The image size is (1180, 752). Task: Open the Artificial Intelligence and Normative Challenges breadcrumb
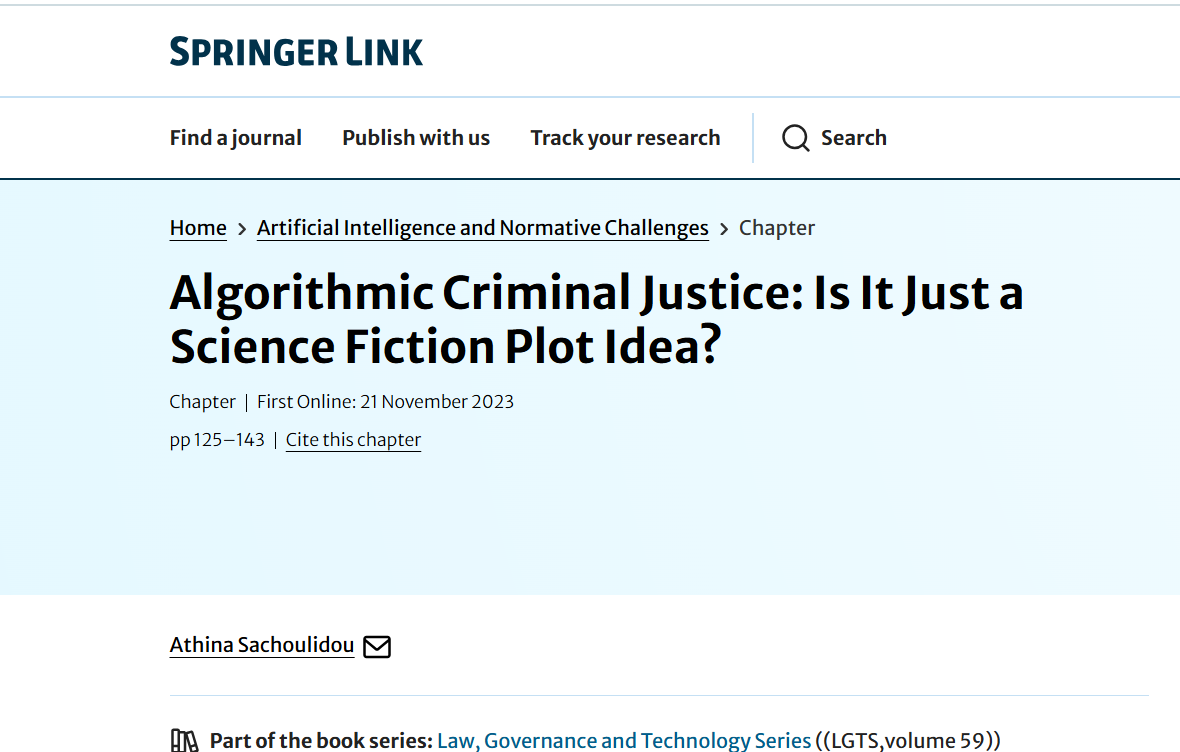click(x=482, y=228)
